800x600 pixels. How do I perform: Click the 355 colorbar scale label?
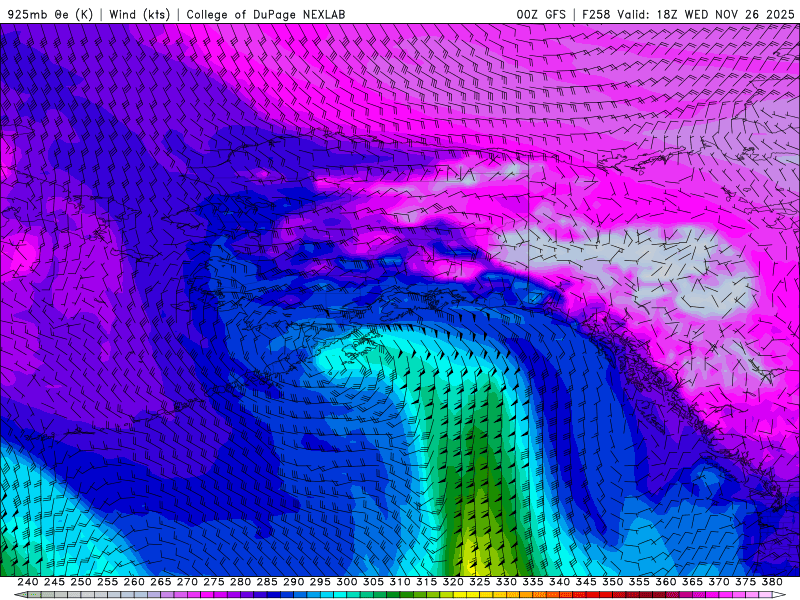(639, 582)
